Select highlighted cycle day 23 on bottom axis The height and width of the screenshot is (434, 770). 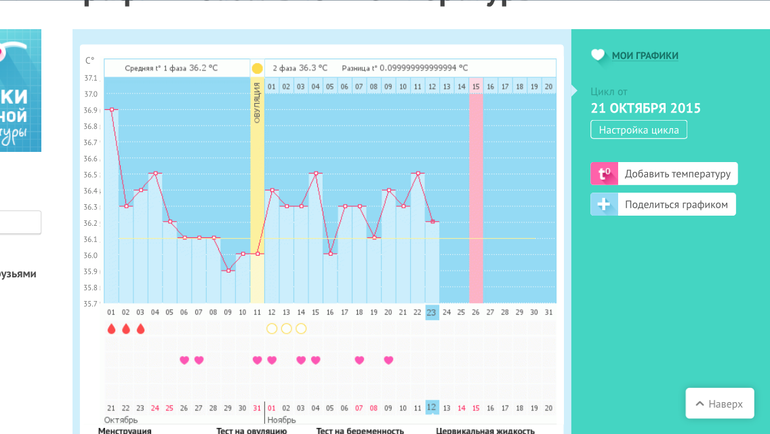coord(432,312)
